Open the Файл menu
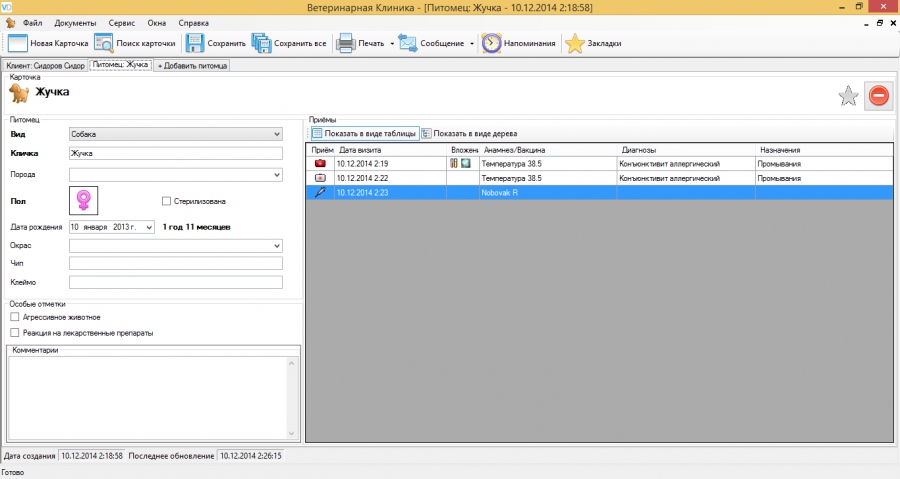900x479 pixels. (33, 23)
